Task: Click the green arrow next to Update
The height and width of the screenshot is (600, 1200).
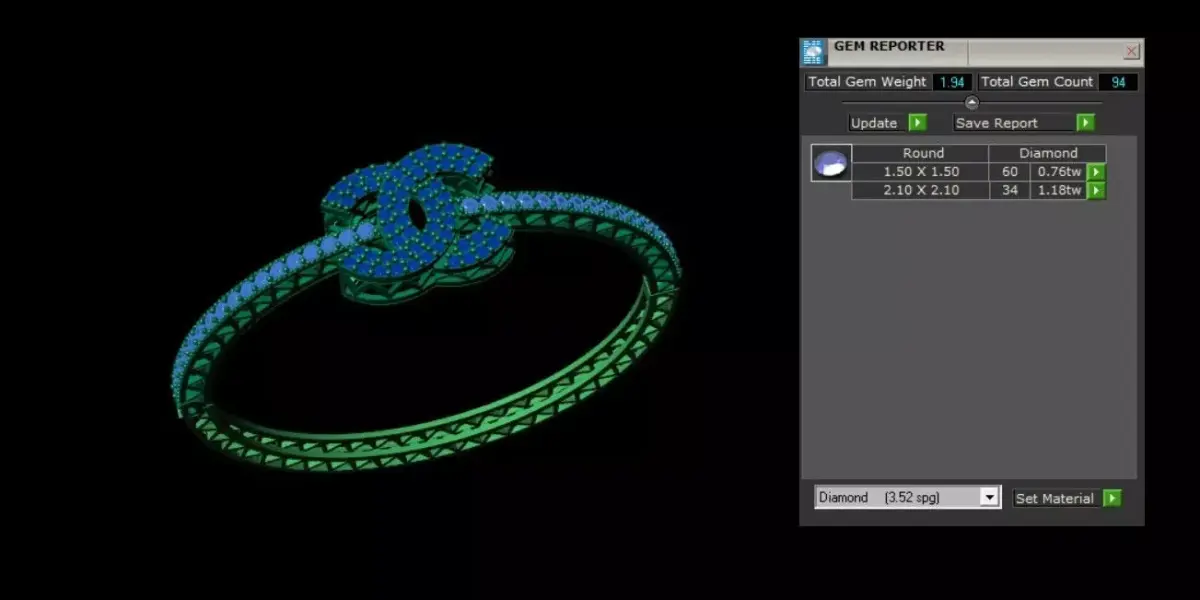Action: coord(917,123)
